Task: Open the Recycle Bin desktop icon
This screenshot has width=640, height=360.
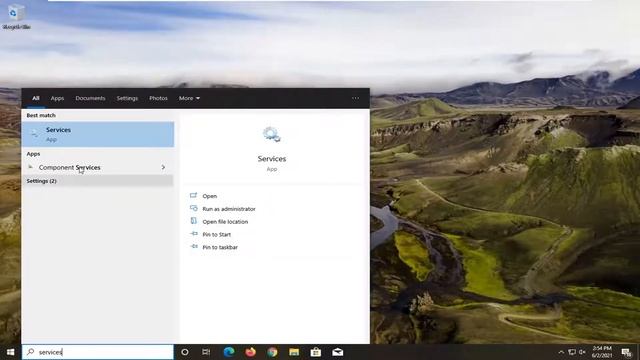Action: tap(16, 17)
